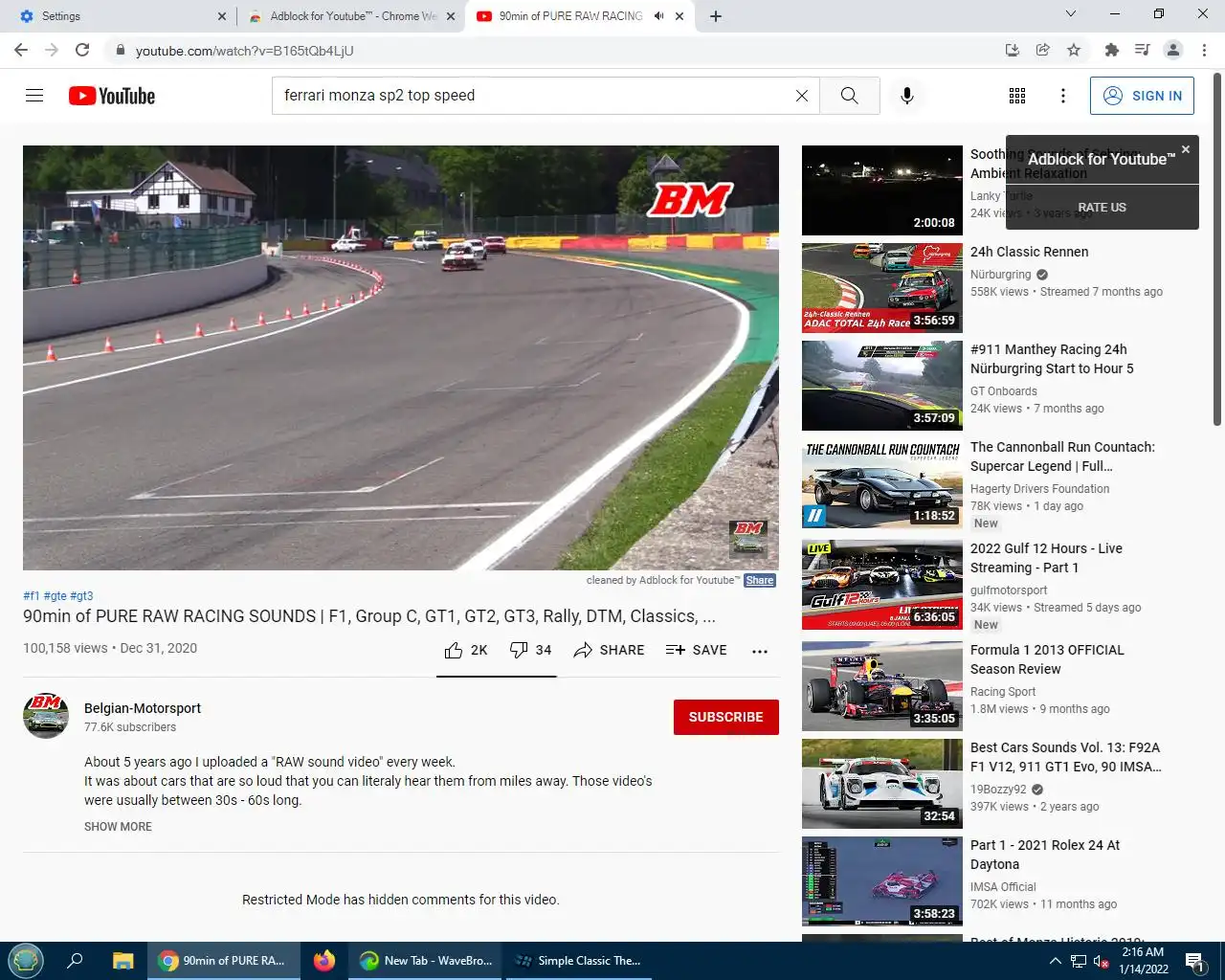Open Part 1 - 2021 Rolex 24 thumbnail

882,881
